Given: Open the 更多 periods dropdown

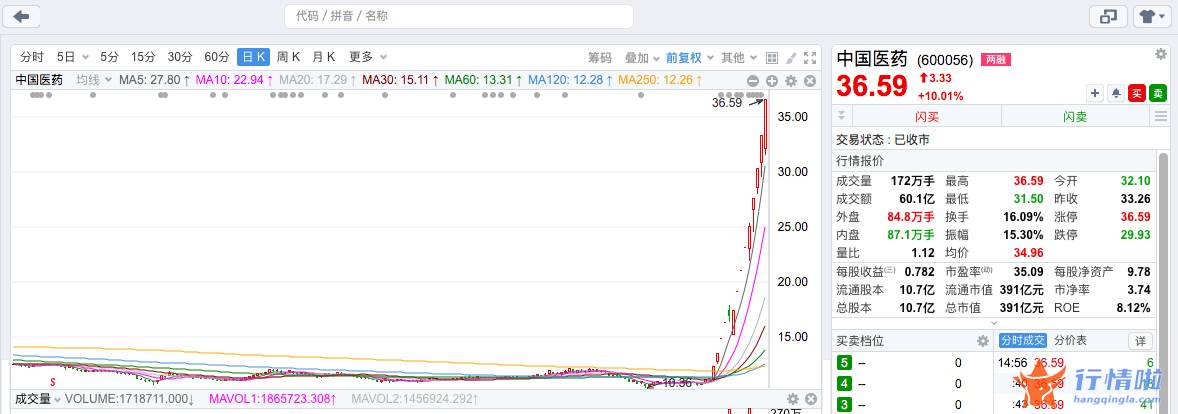Looking at the screenshot, I should (367, 57).
